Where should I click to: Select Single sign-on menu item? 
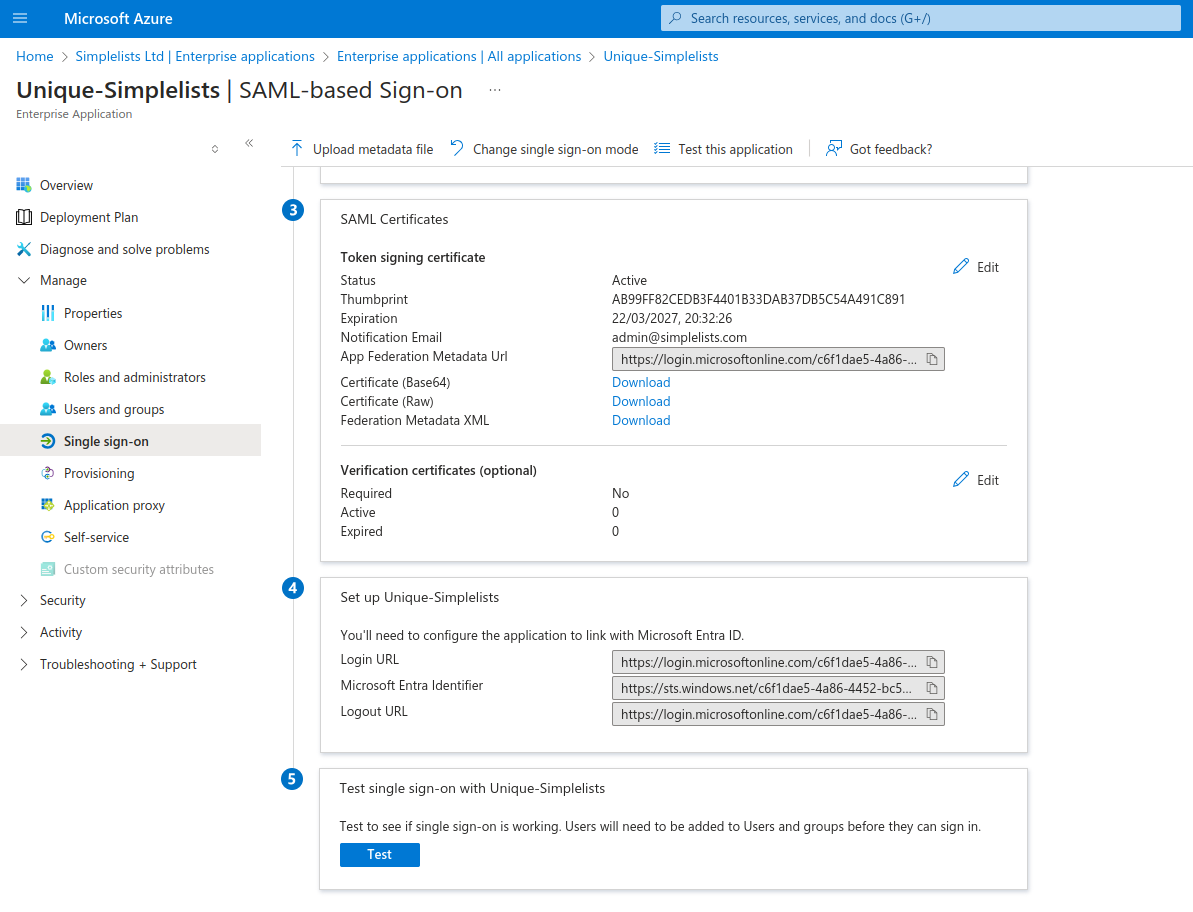click(130, 440)
